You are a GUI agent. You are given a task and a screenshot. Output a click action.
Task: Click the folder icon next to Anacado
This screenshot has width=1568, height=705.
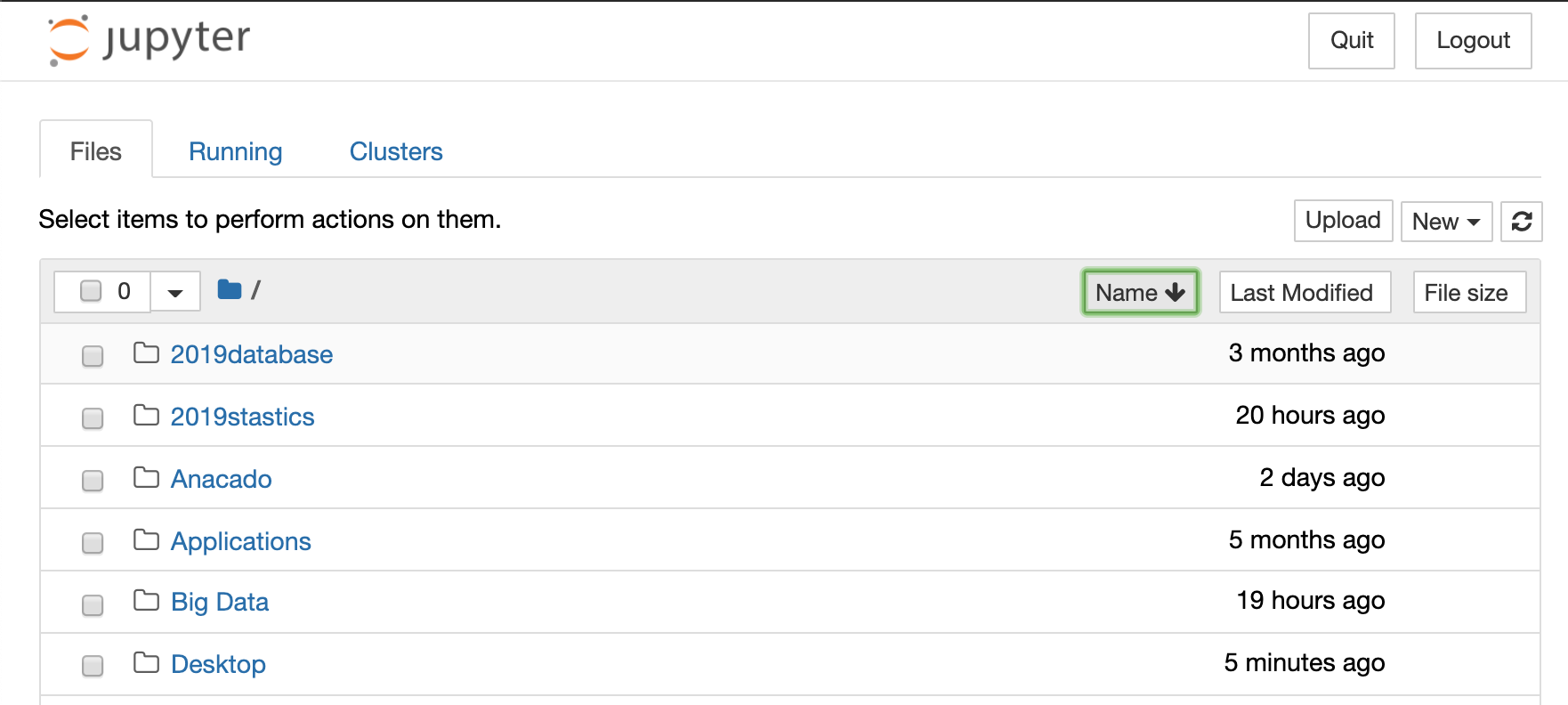(x=146, y=478)
